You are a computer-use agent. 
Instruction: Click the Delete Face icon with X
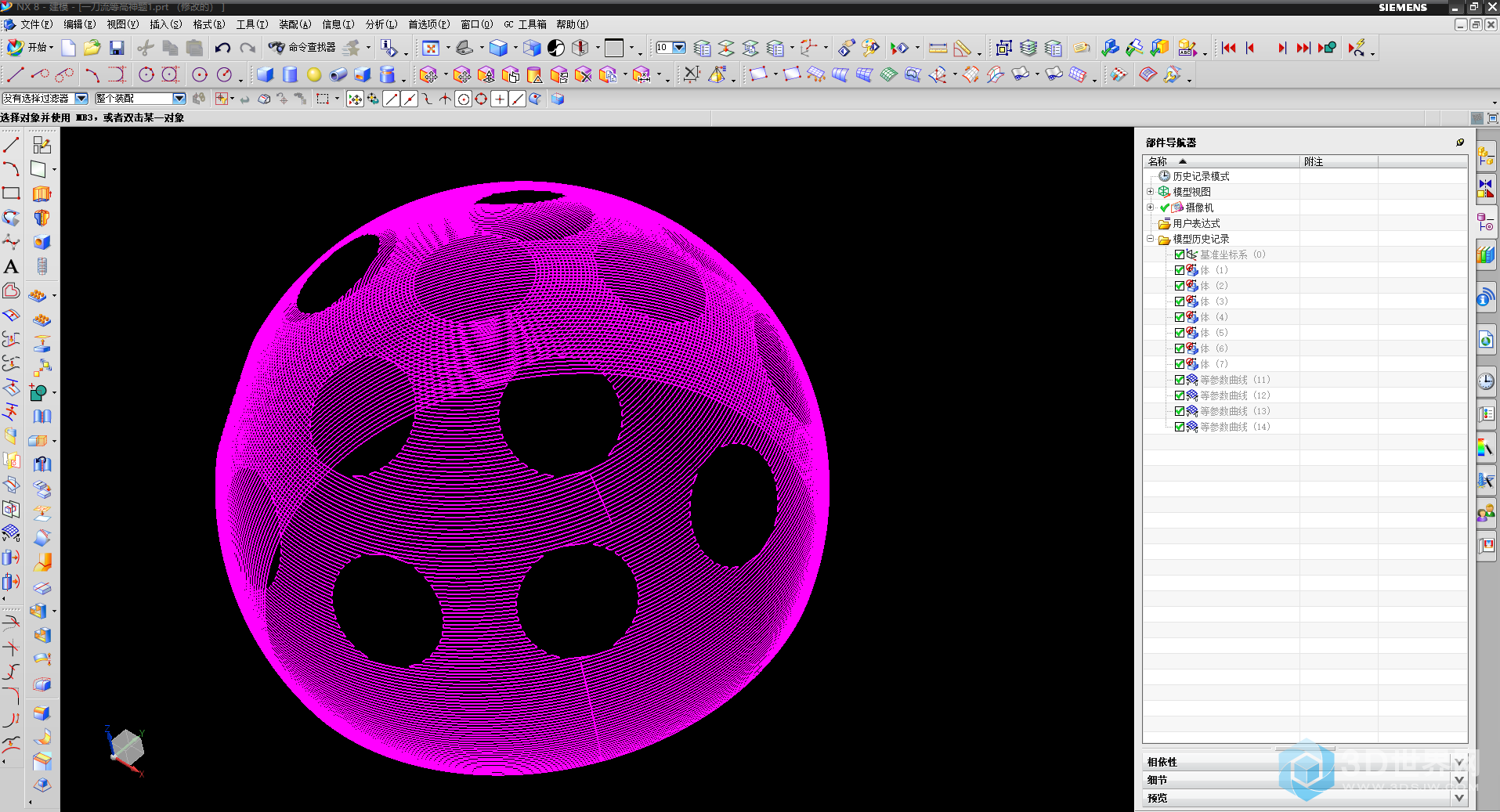(584, 75)
